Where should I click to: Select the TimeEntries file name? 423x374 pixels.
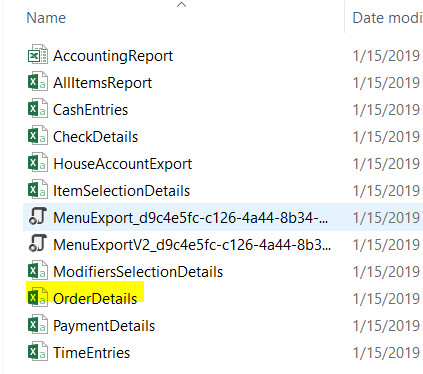pyautogui.click(x=92, y=353)
